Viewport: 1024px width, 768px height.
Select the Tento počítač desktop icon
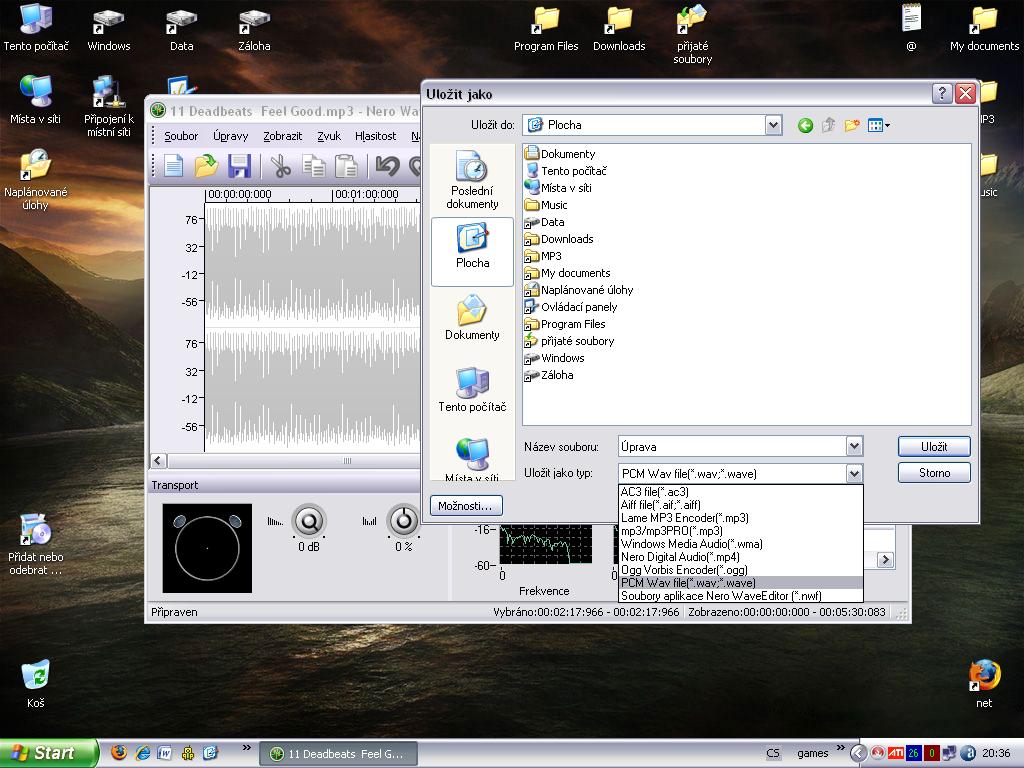36,27
